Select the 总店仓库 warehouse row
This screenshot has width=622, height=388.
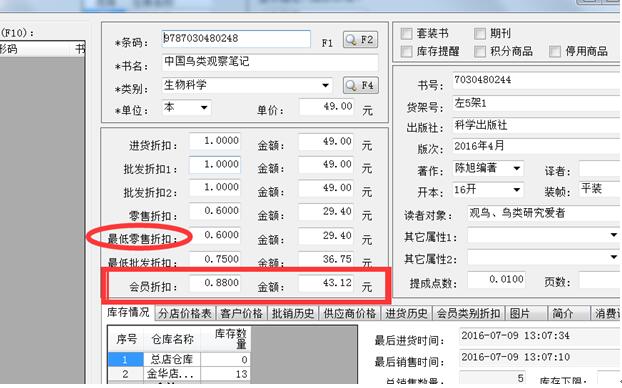(x=179, y=359)
